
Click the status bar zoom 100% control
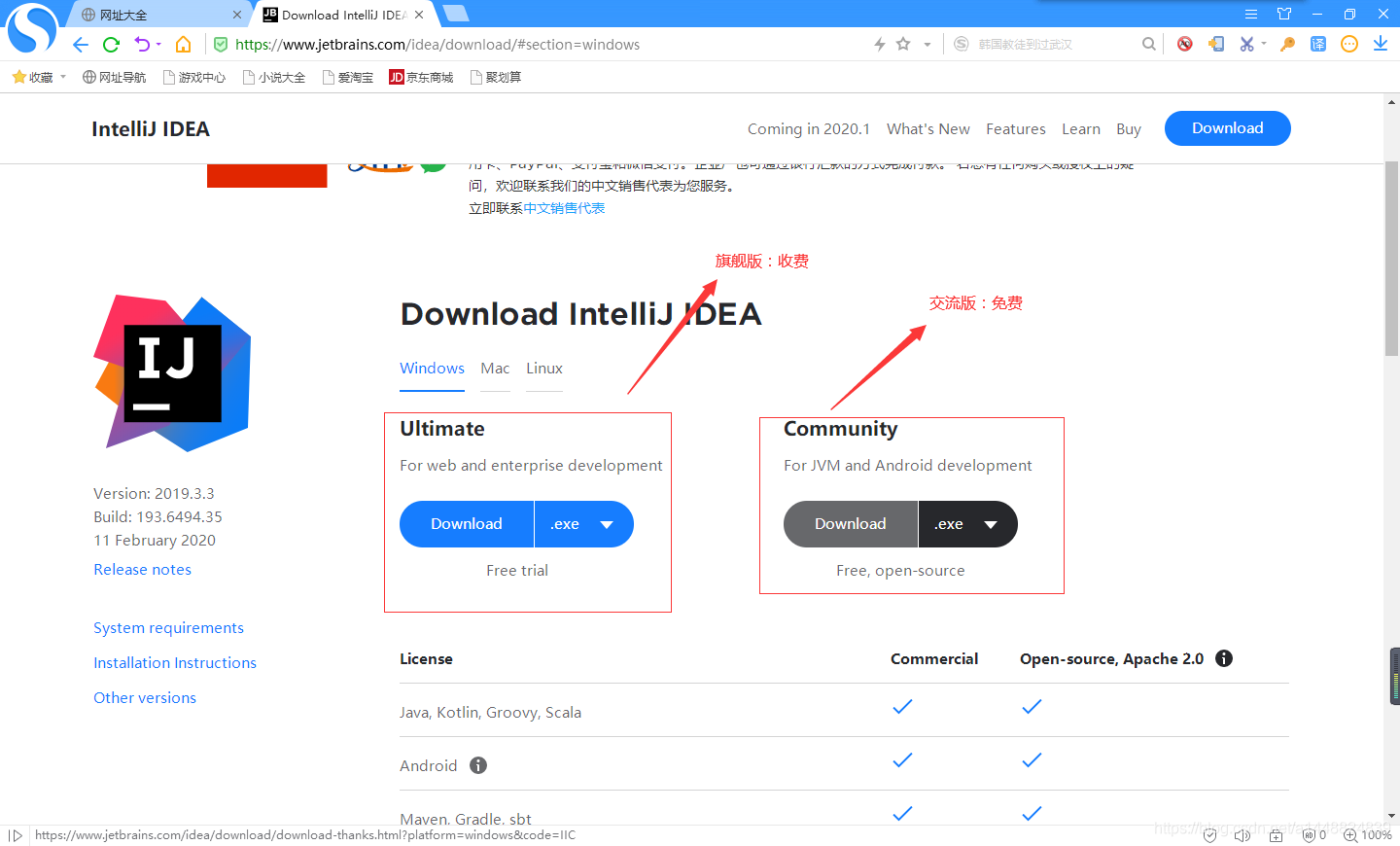coord(1368,835)
